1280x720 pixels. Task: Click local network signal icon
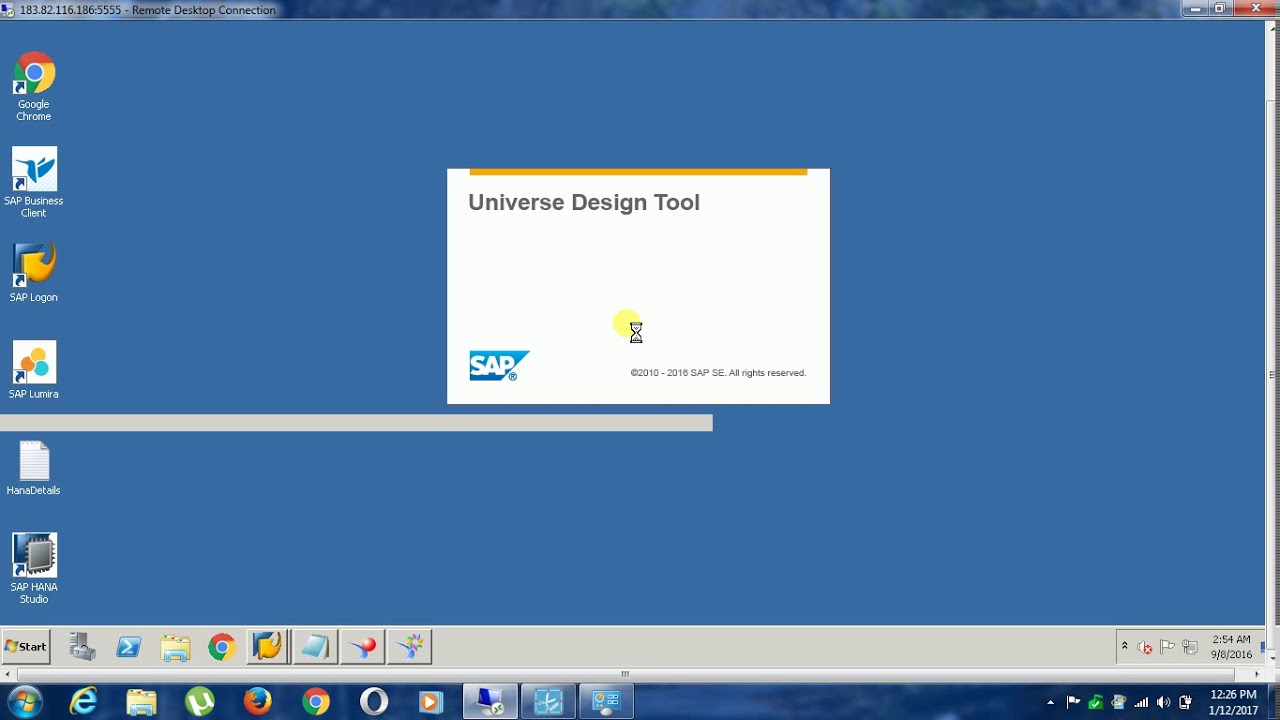coord(1141,702)
